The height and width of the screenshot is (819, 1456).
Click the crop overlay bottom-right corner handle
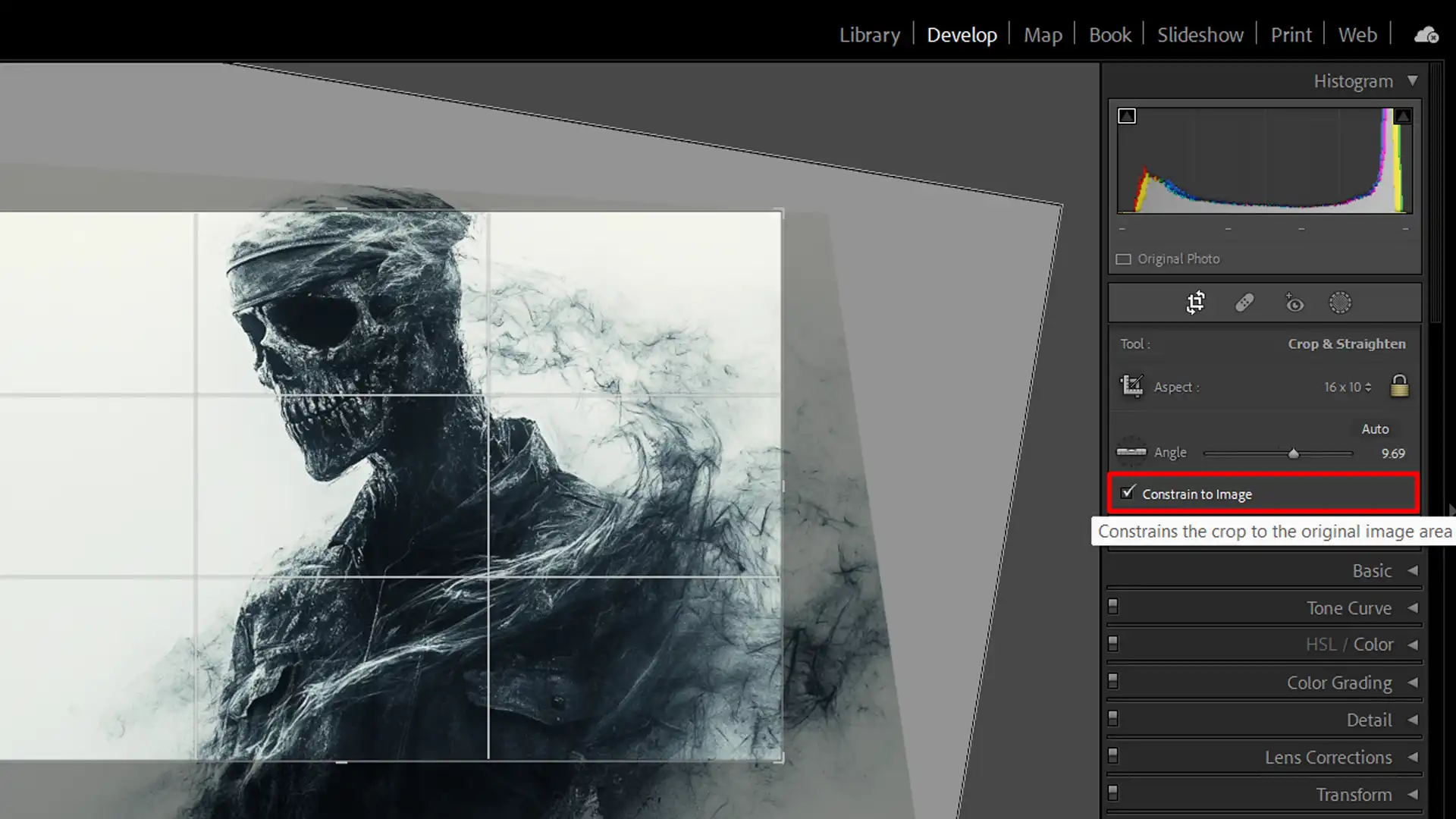(x=780, y=759)
